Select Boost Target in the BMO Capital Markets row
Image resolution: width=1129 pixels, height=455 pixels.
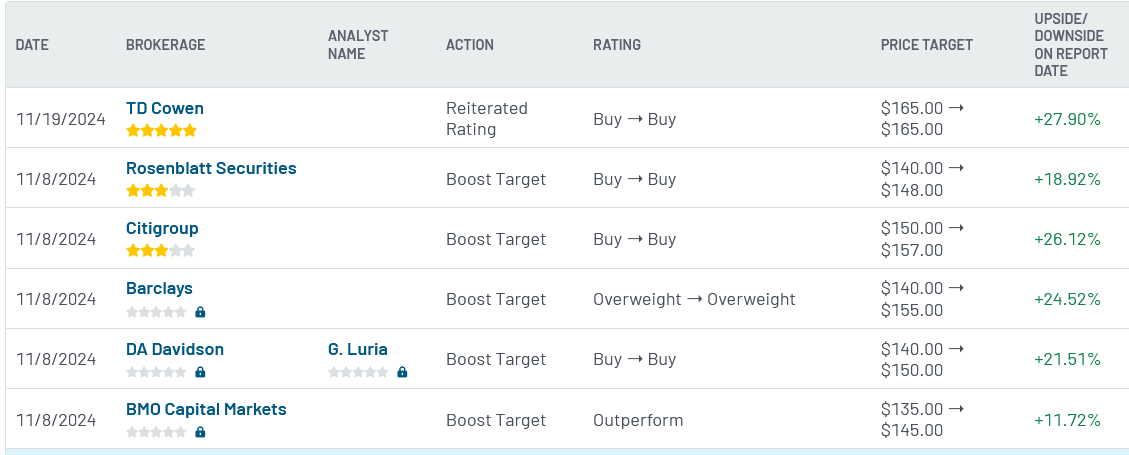tap(496, 420)
